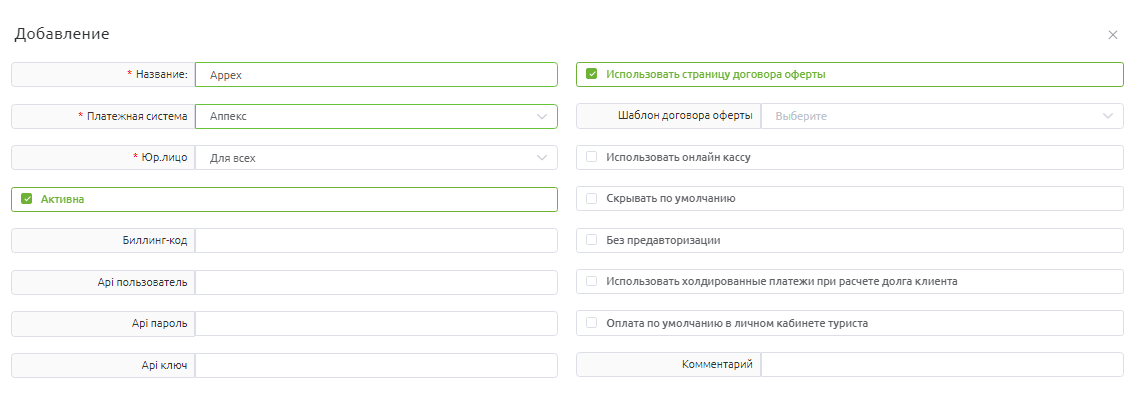Enable Без предавторизации checkbox
The width and height of the screenshot is (1133, 393).
coord(592,241)
